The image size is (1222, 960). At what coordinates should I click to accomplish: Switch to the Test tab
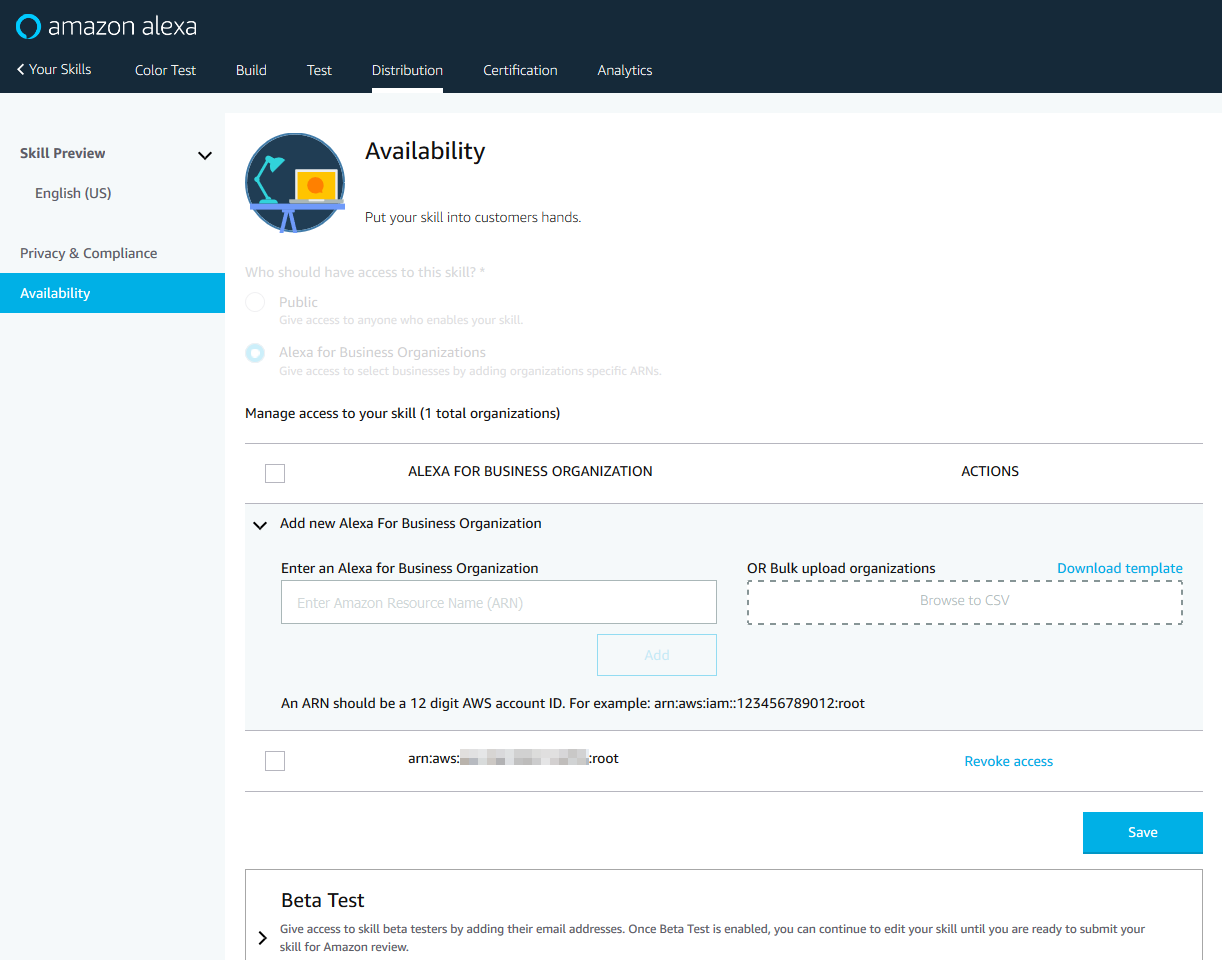pos(319,70)
